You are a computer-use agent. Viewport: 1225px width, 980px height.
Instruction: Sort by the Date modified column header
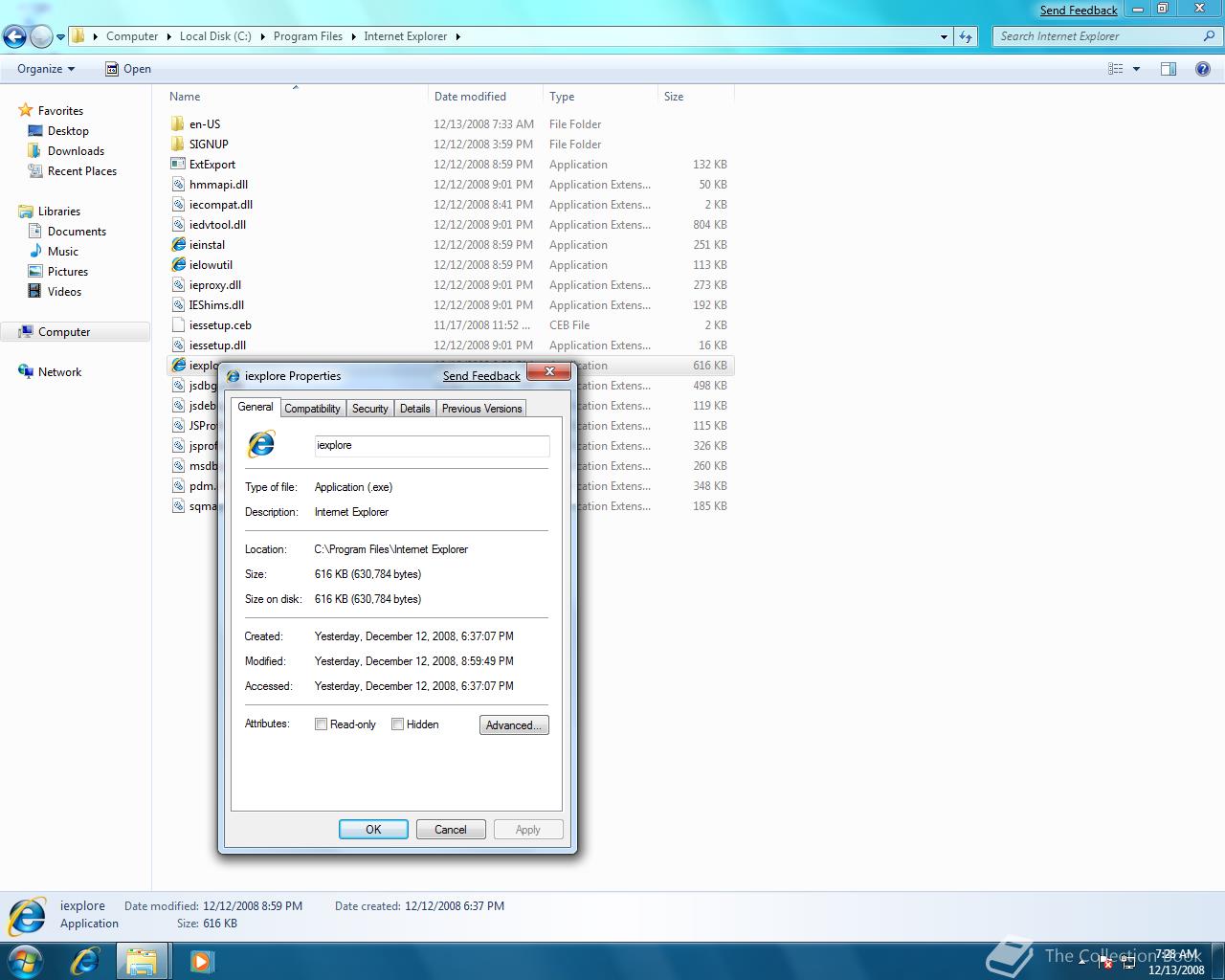(485, 97)
